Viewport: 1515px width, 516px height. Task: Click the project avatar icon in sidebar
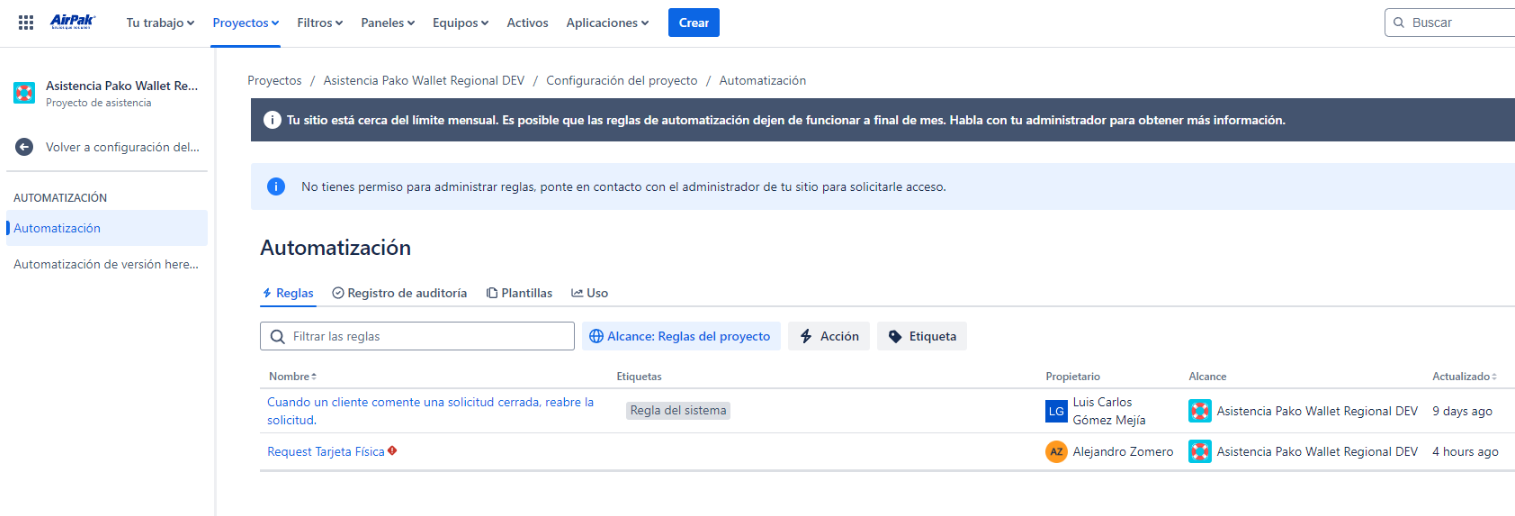coord(24,93)
